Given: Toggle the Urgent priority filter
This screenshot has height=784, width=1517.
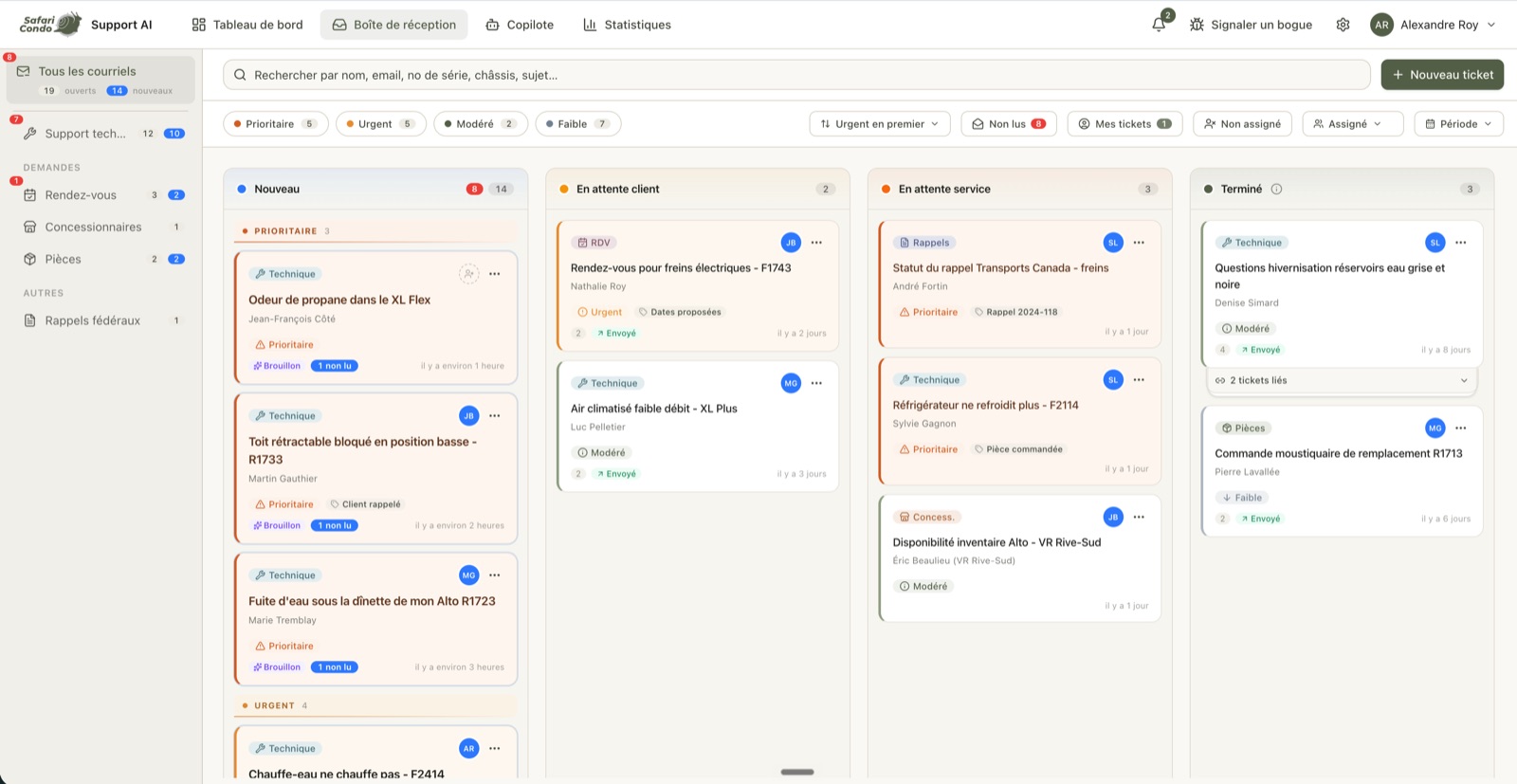Looking at the screenshot, I should coord(380,124).
